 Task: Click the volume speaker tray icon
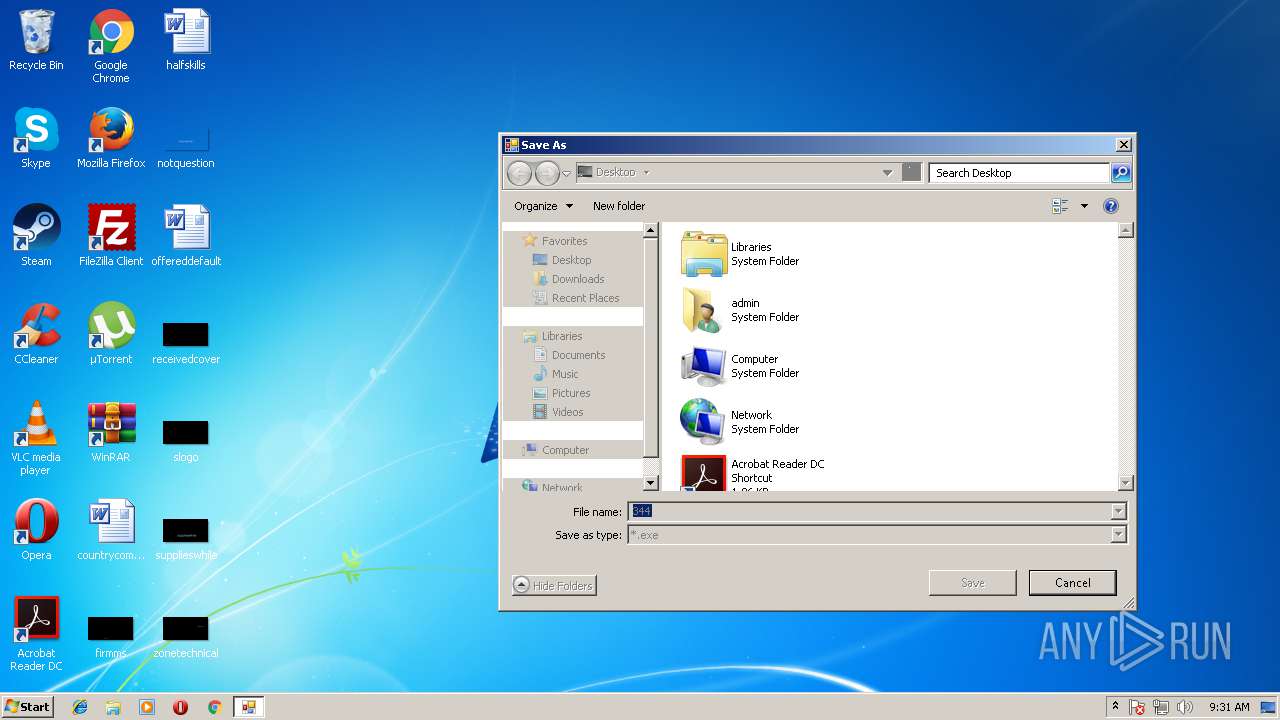1185,707
